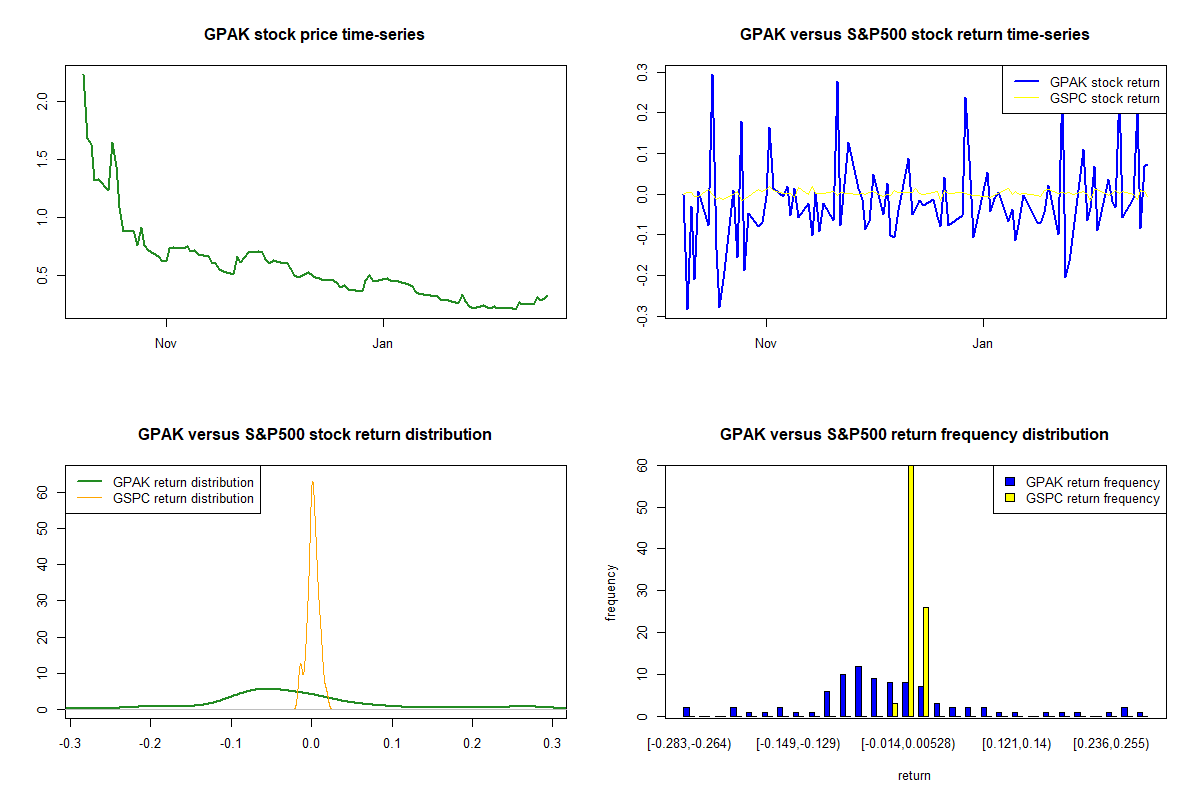Viewport: 1200px width, 800px height.
Task: Click the 'GPAK return distribution' legend label
Action: pyautogui.click(x=184, y=483)
